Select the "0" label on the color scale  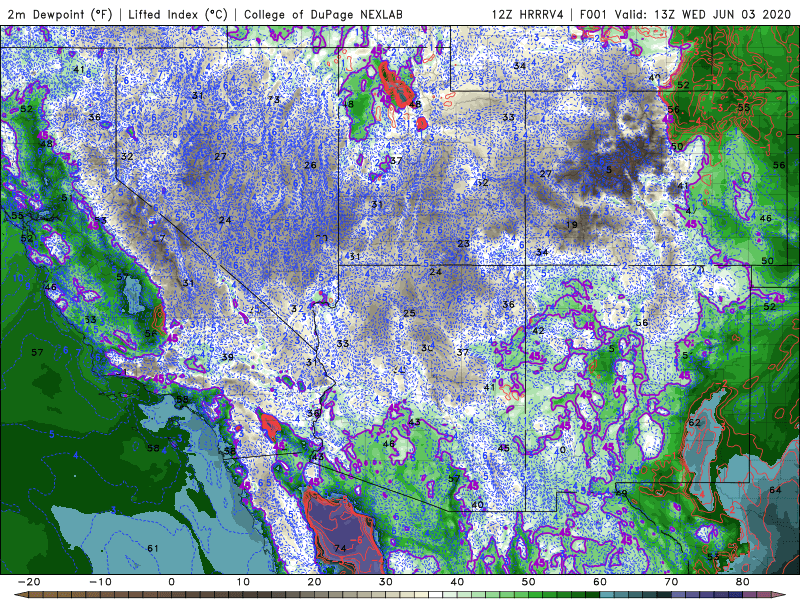(171, 582)
